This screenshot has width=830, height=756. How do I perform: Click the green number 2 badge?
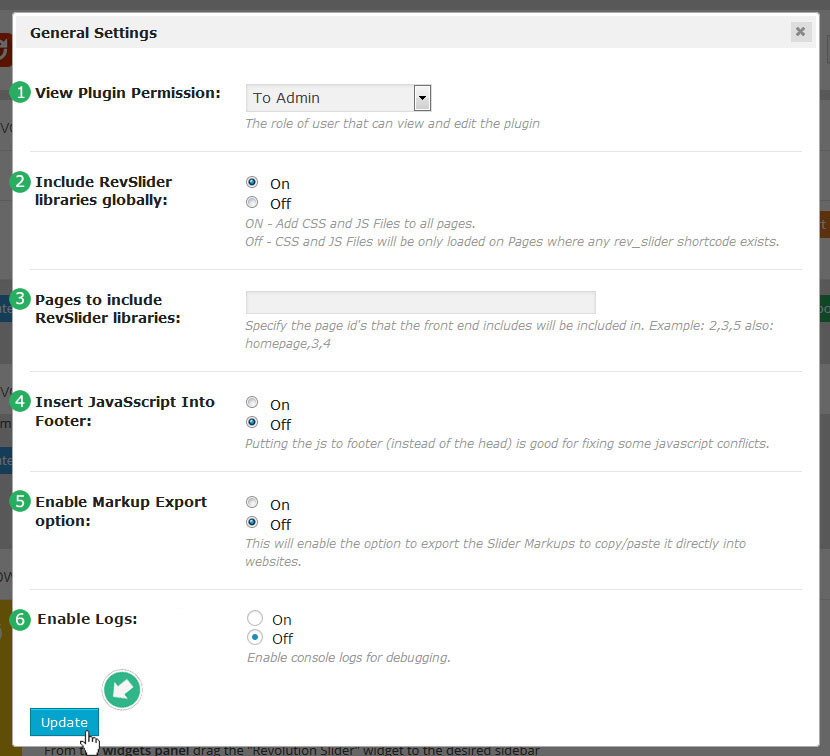tap(20, 182)
